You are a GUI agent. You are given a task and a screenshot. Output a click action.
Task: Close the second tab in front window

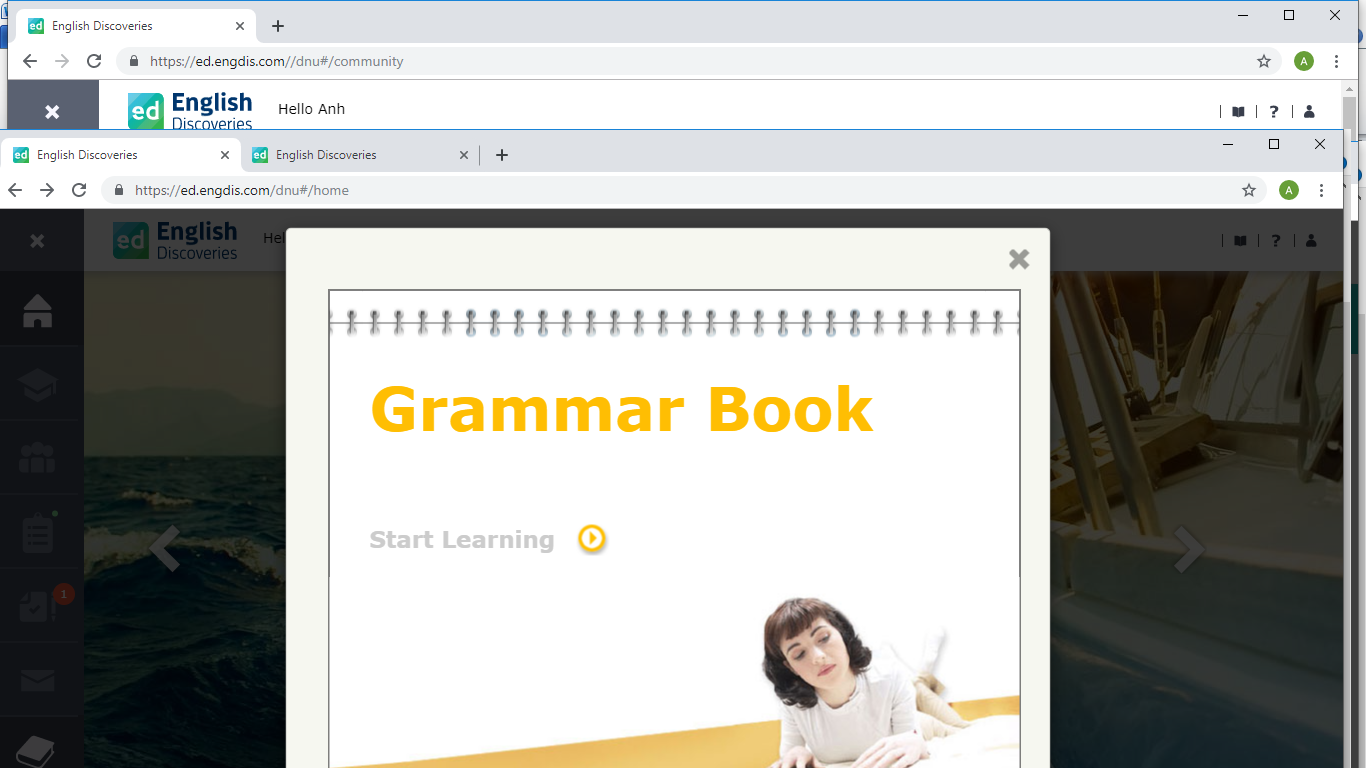[x=464, y=155]
